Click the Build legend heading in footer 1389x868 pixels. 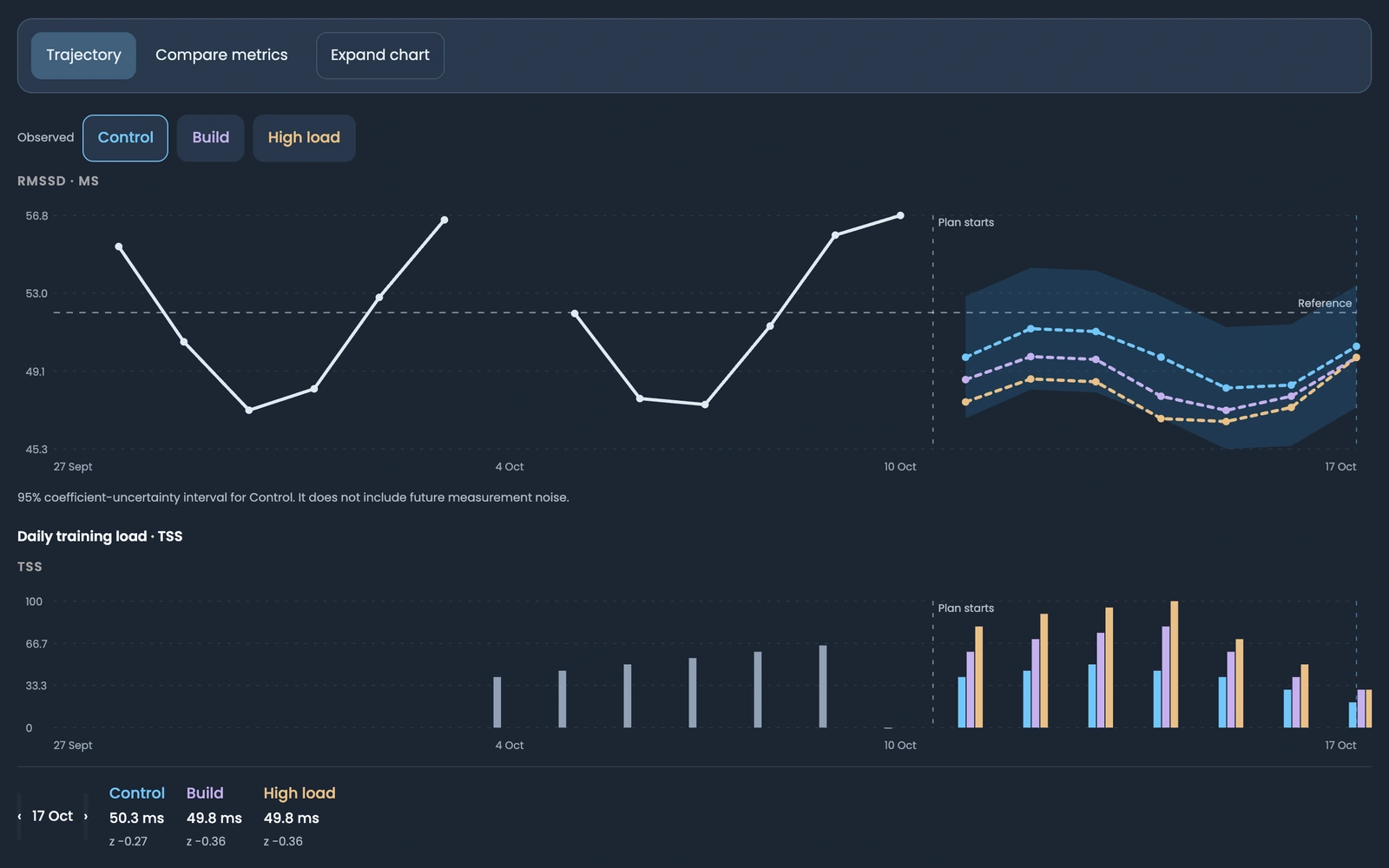205,792
